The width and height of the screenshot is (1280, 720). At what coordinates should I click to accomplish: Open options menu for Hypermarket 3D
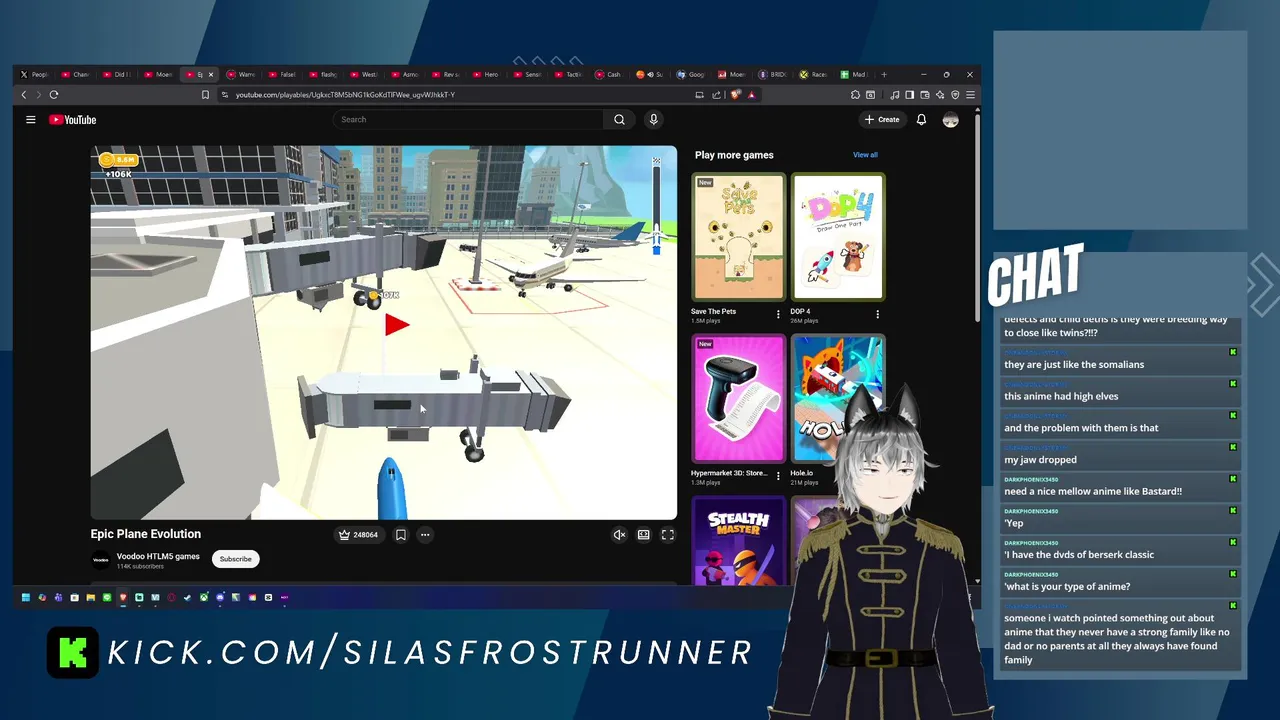[778, 476]
